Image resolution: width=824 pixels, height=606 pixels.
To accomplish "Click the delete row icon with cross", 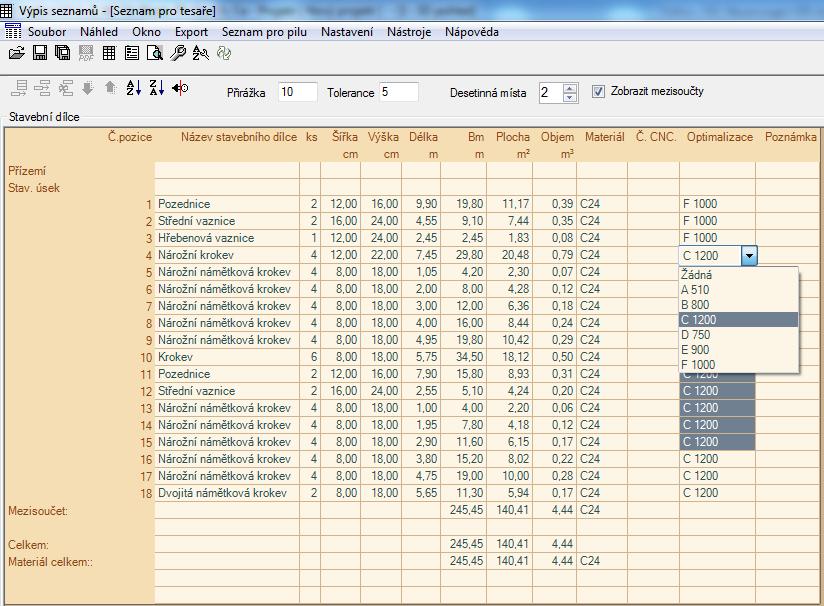I will click(x=65, y=88).
